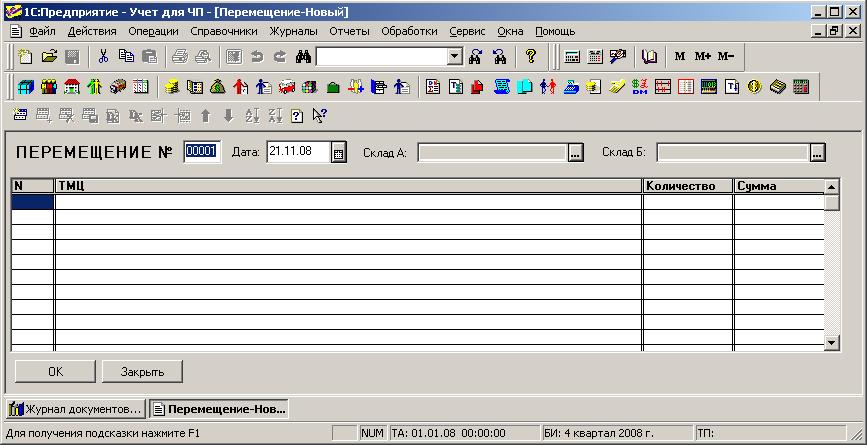Open Склад А selection ellipsis button
The image size is (867, 445).
click(x=575, y=153)
